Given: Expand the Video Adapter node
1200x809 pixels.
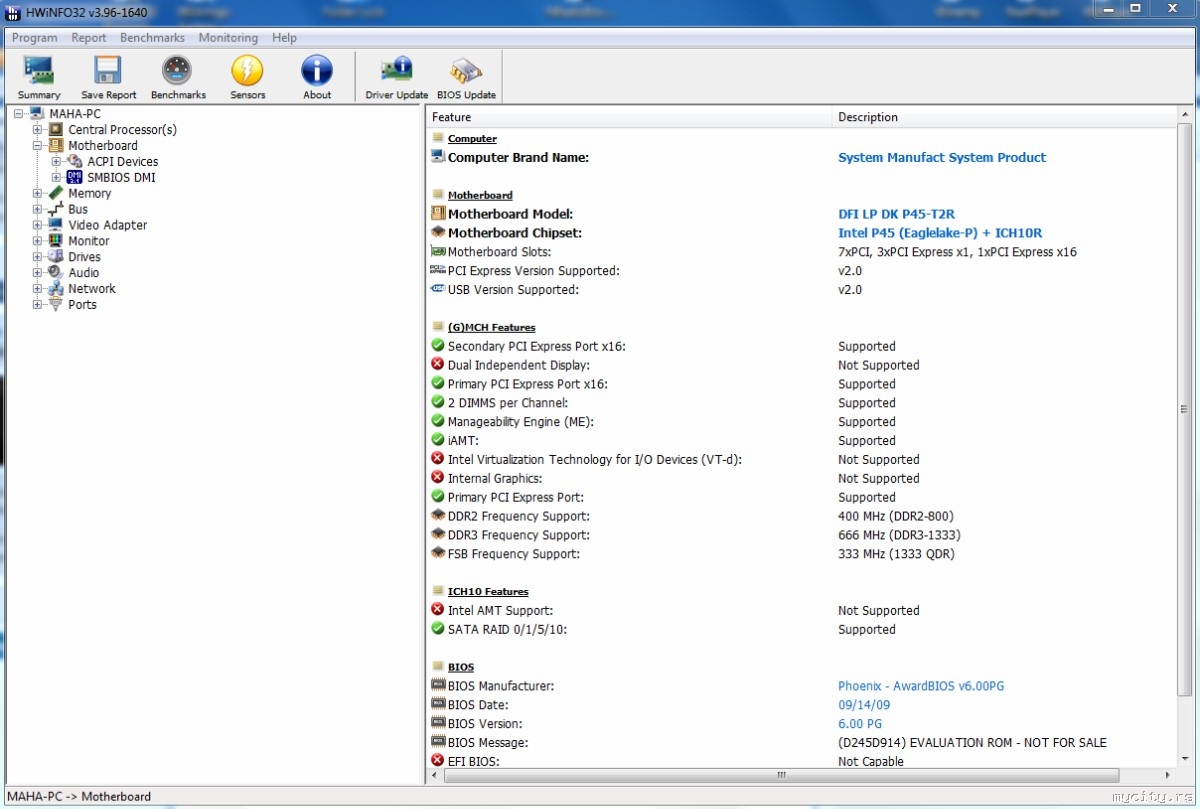Looking at the screenshot, I should (37, 225).
